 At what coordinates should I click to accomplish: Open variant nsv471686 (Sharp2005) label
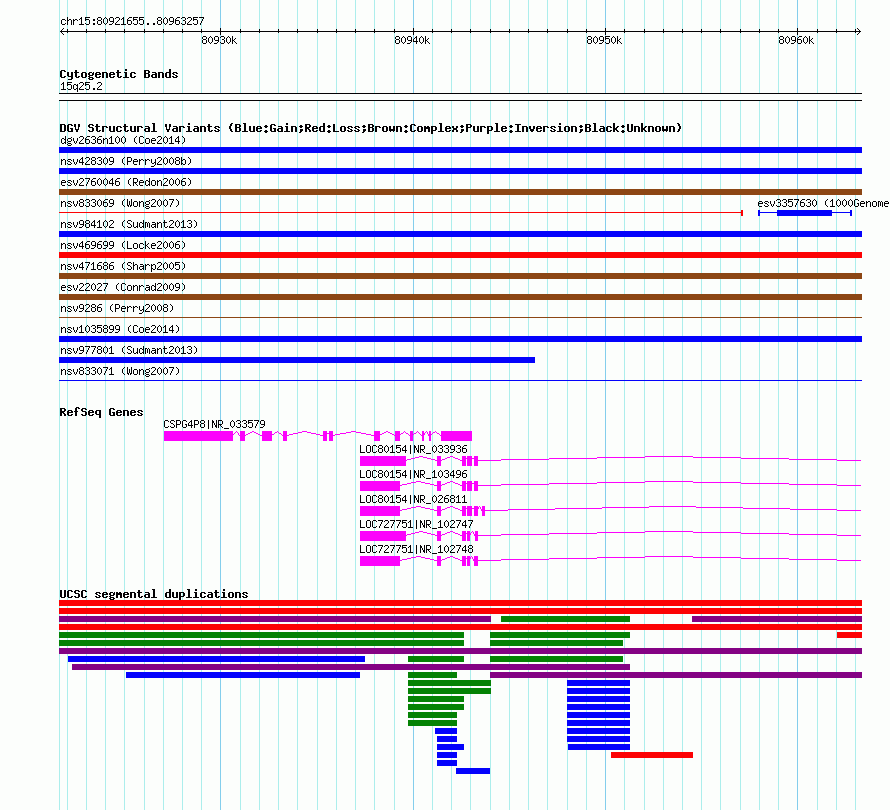123,266
